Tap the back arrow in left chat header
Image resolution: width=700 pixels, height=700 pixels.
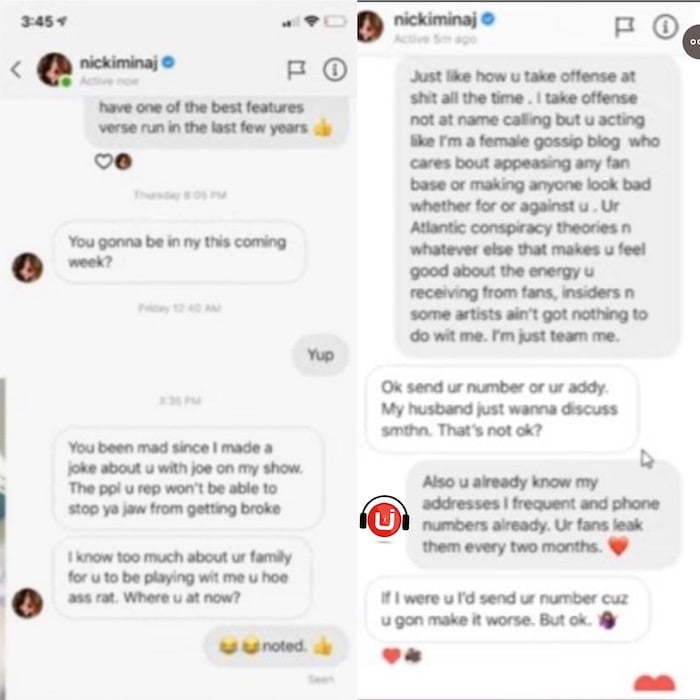coord(17,70)
